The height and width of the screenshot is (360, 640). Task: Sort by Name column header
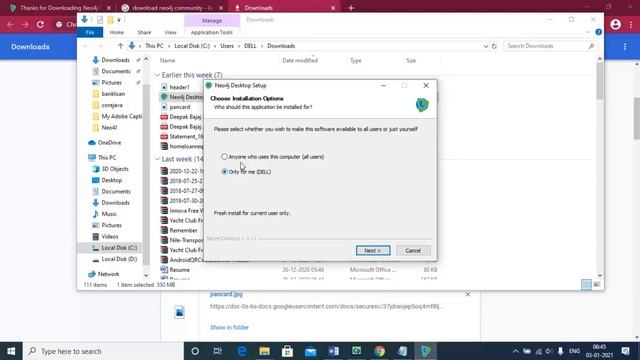pos(167,60)
